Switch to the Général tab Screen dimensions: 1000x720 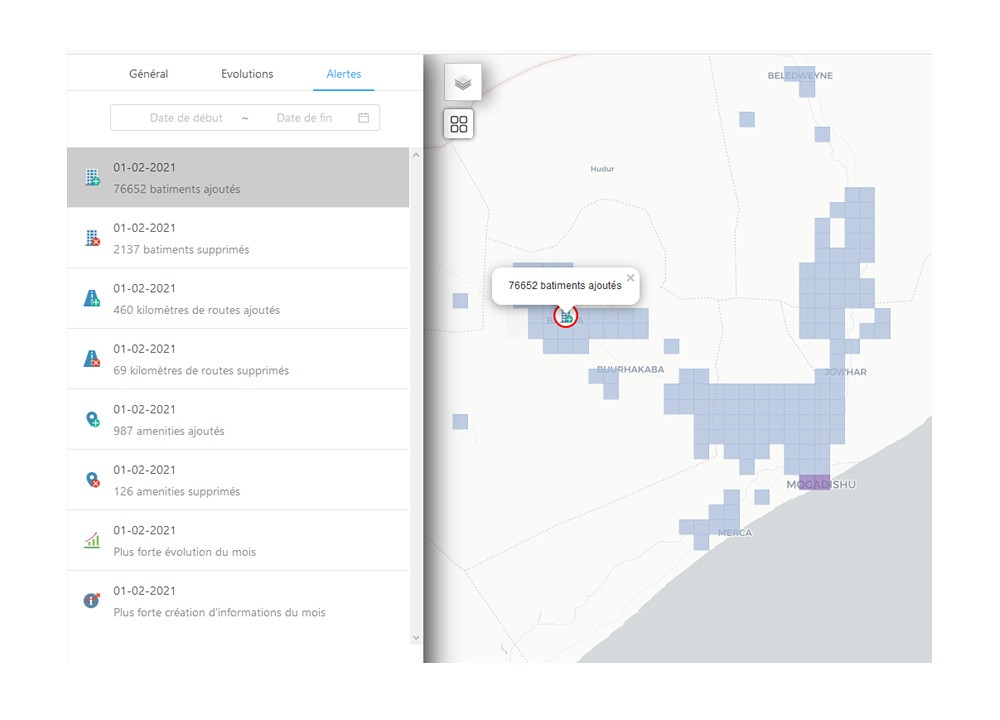(148, 74)
